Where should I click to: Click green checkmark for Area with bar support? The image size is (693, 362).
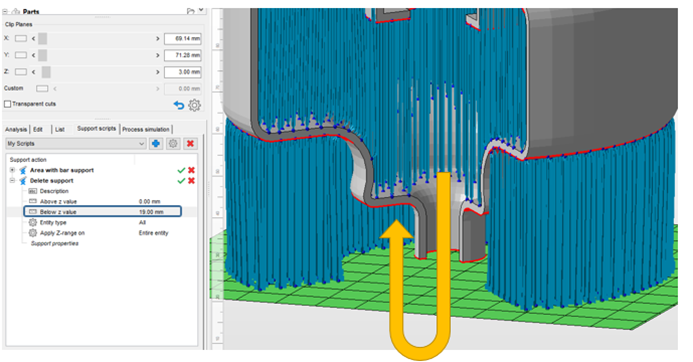click(181, 170)
